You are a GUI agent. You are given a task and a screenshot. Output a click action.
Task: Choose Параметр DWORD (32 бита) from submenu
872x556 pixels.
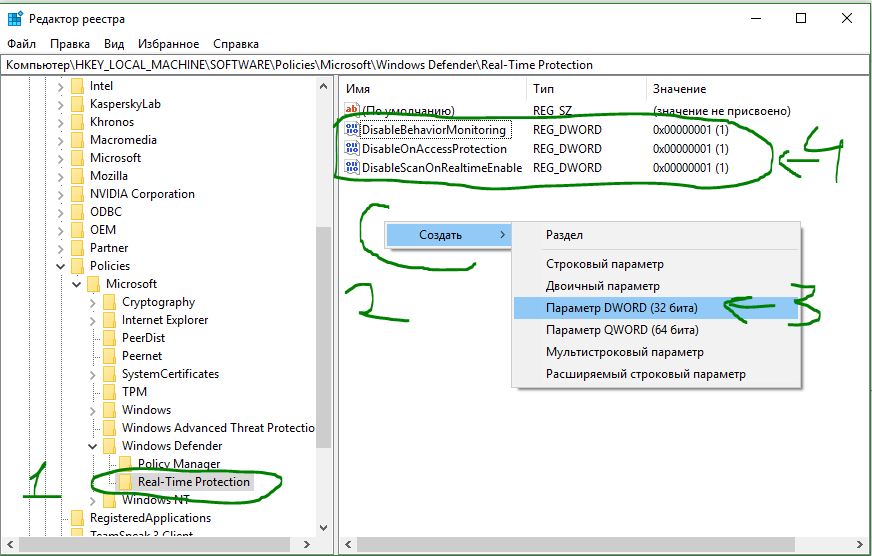[621, 307]
